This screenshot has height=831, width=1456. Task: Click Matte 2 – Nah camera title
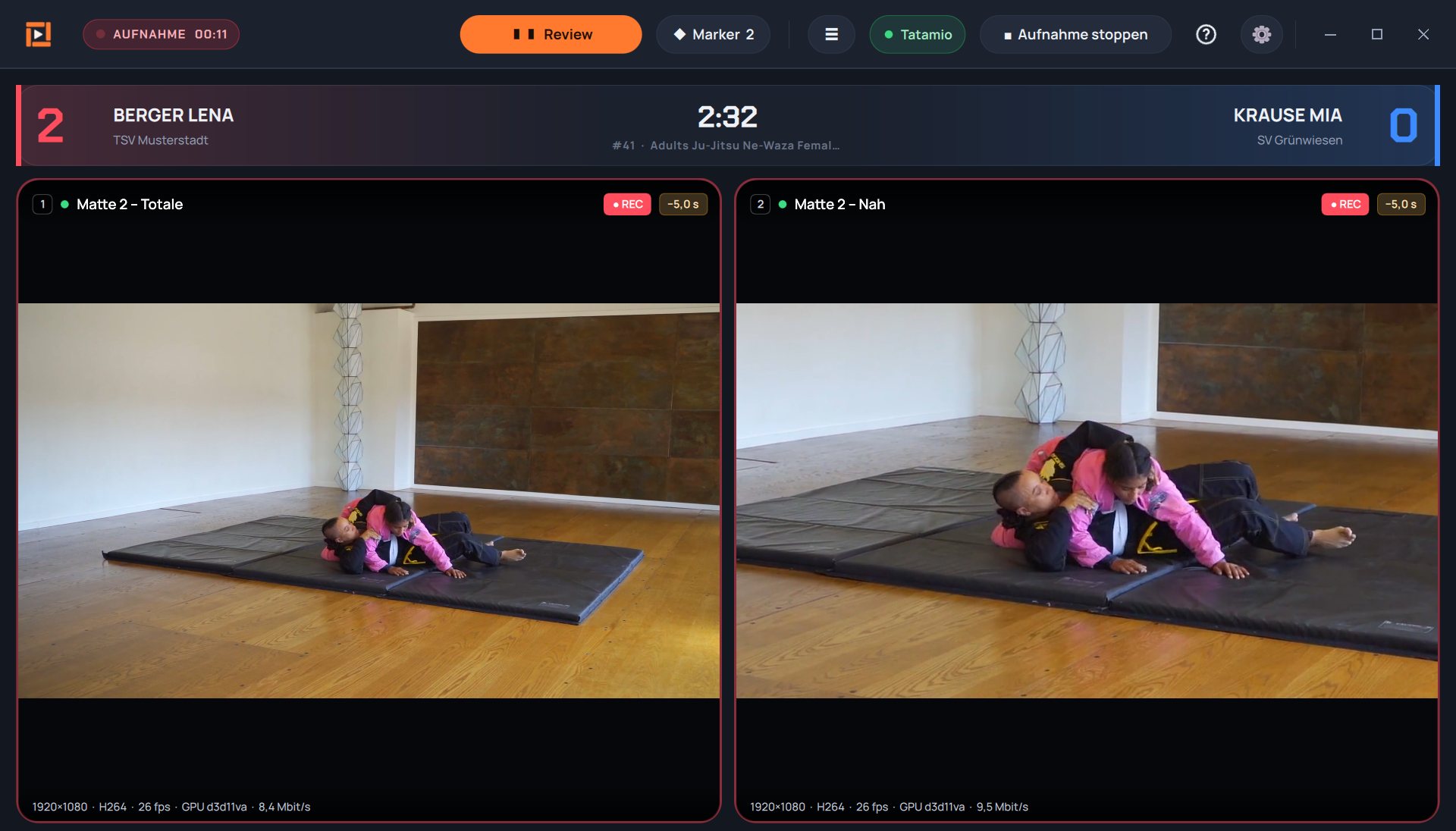pyautogui.click(x=840, y=204)
